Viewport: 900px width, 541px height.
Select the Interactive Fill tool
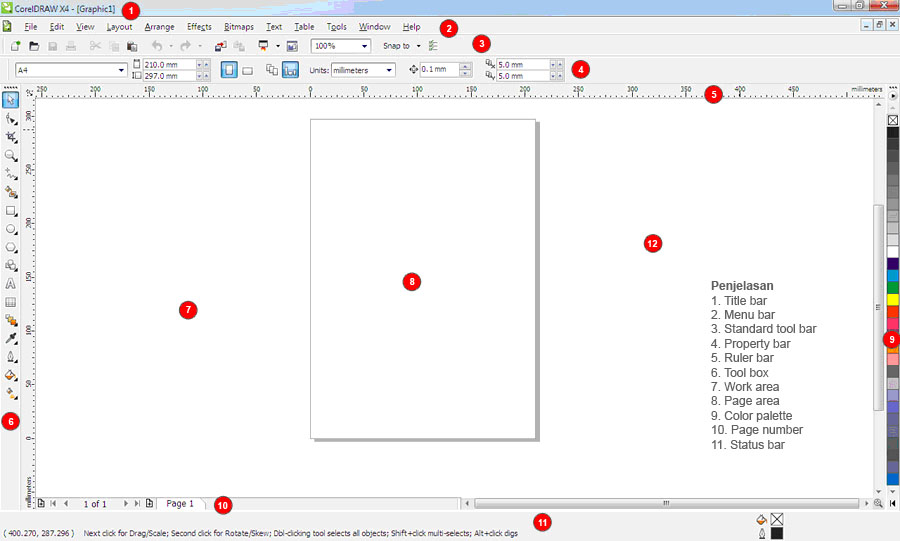10,394
